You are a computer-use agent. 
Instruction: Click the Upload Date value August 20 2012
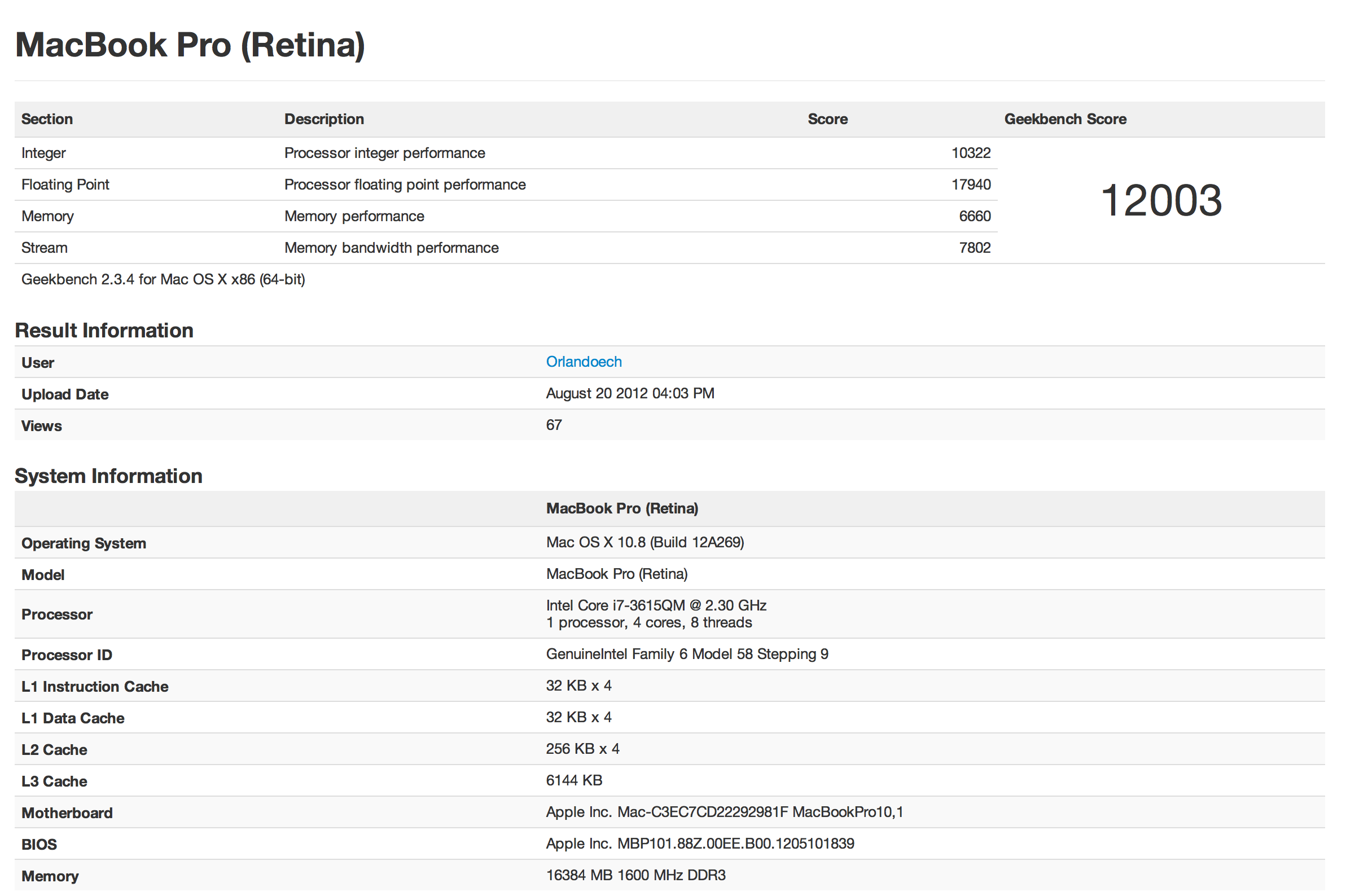pos(630,393)
